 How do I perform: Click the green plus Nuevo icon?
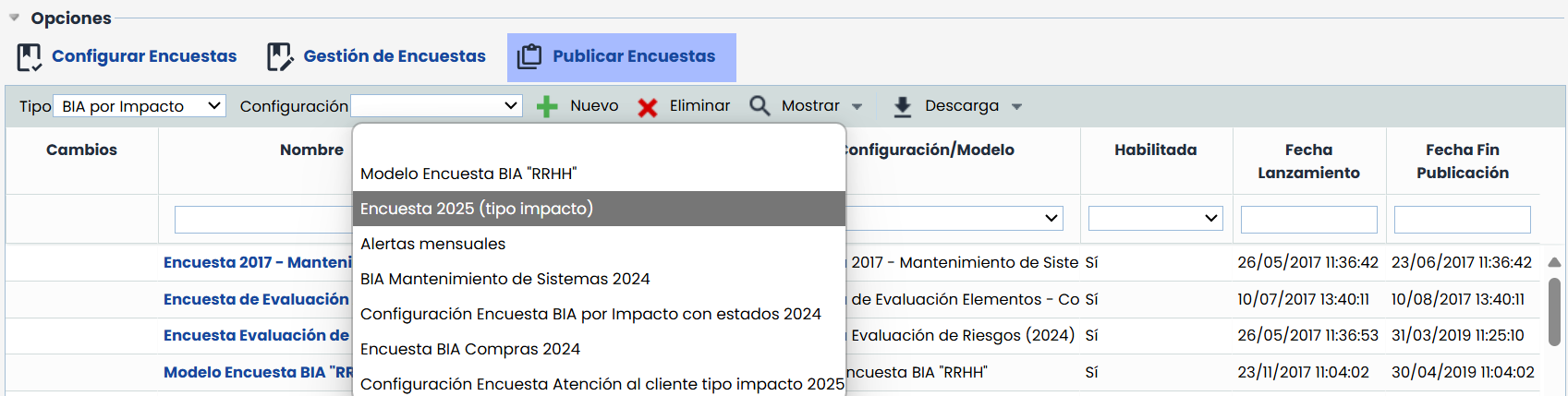click(x=547, y=107)
